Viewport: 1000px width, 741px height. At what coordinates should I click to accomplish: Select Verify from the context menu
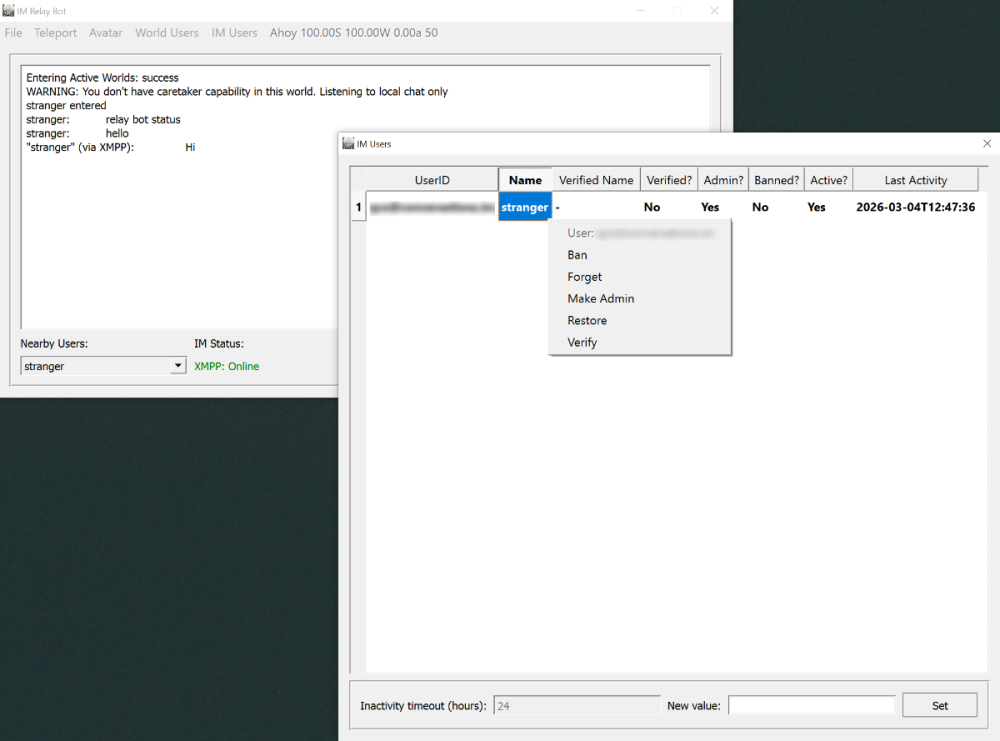(582, 342)
